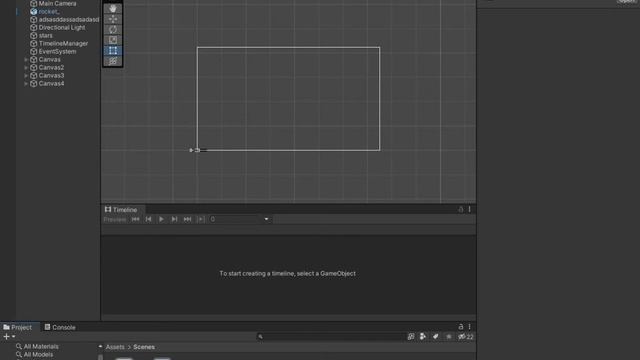Click the Canvas4 object icon
Screen dimensions: 640x360
[33, 84]
